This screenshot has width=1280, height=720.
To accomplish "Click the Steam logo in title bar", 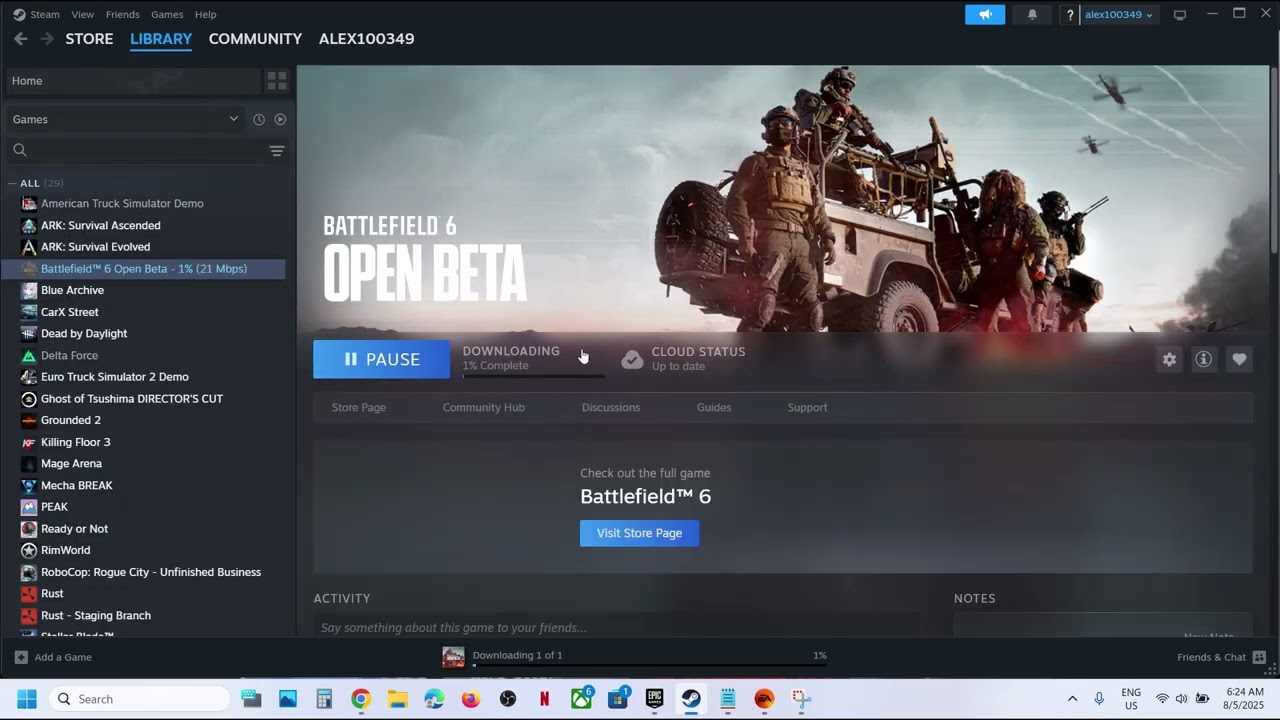I will pos(19,14).
